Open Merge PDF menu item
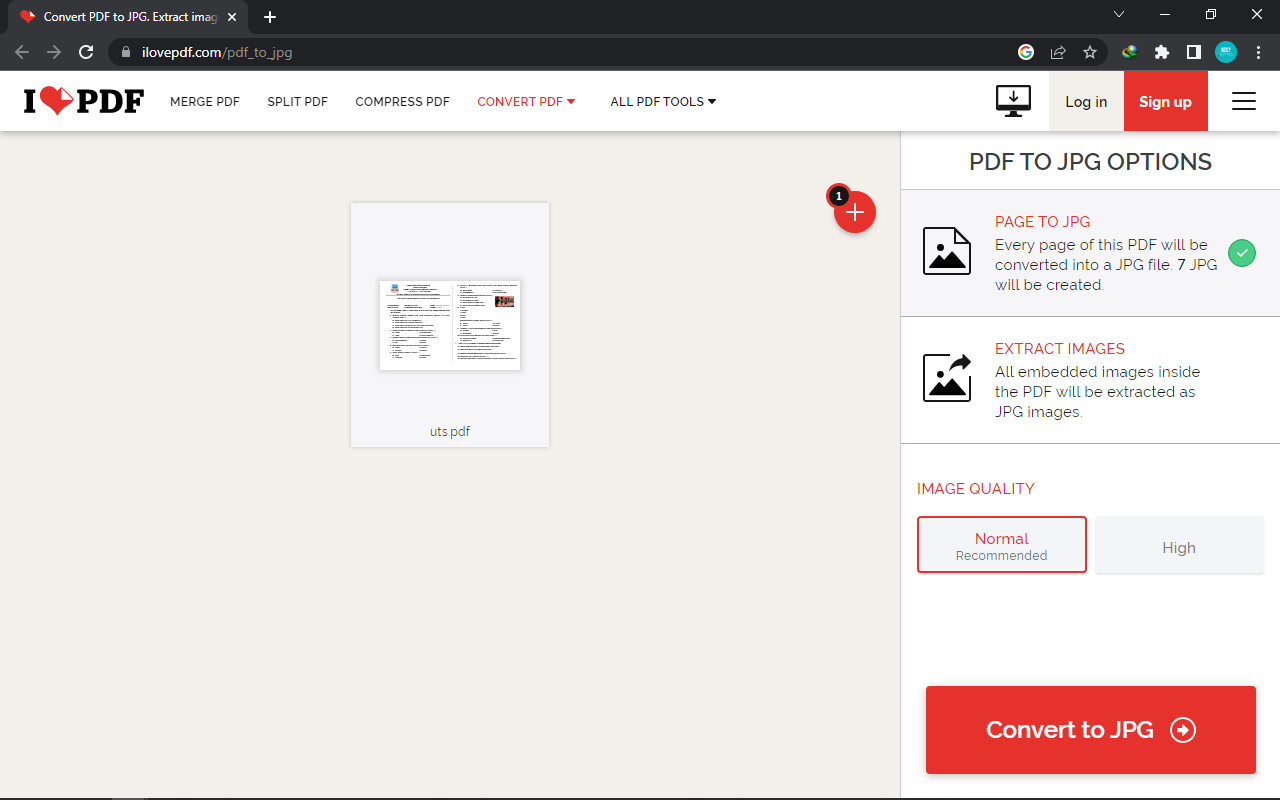 [205, 102]
